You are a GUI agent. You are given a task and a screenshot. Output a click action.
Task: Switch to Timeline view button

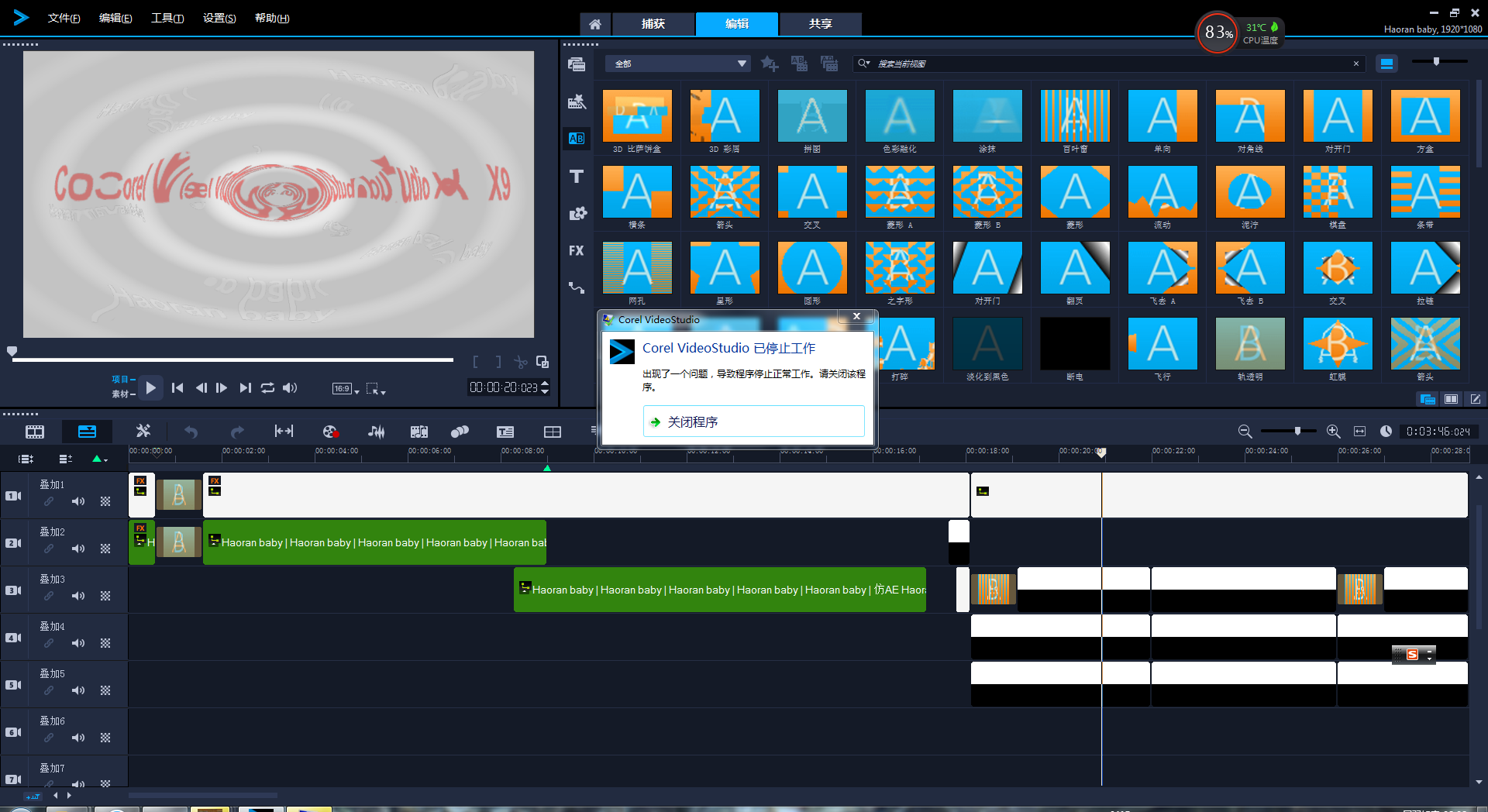pyautogui.click(x=88, y=432)
